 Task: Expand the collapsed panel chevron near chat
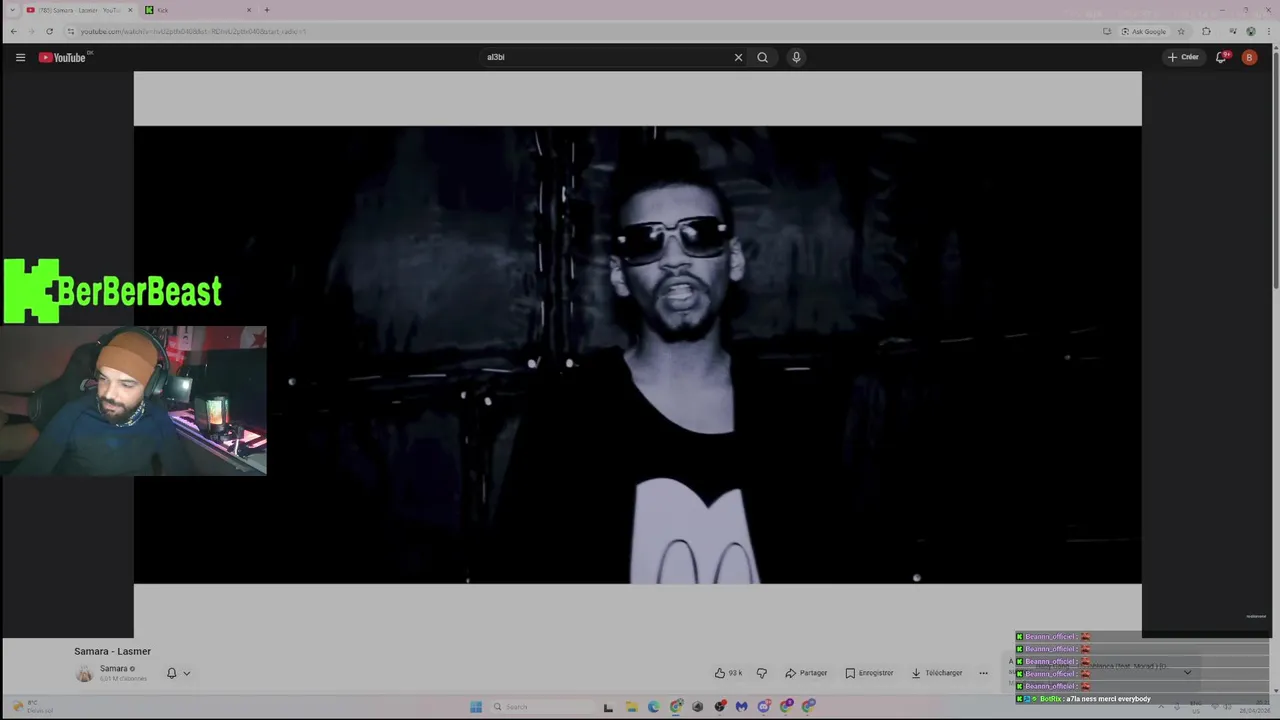1187,672
